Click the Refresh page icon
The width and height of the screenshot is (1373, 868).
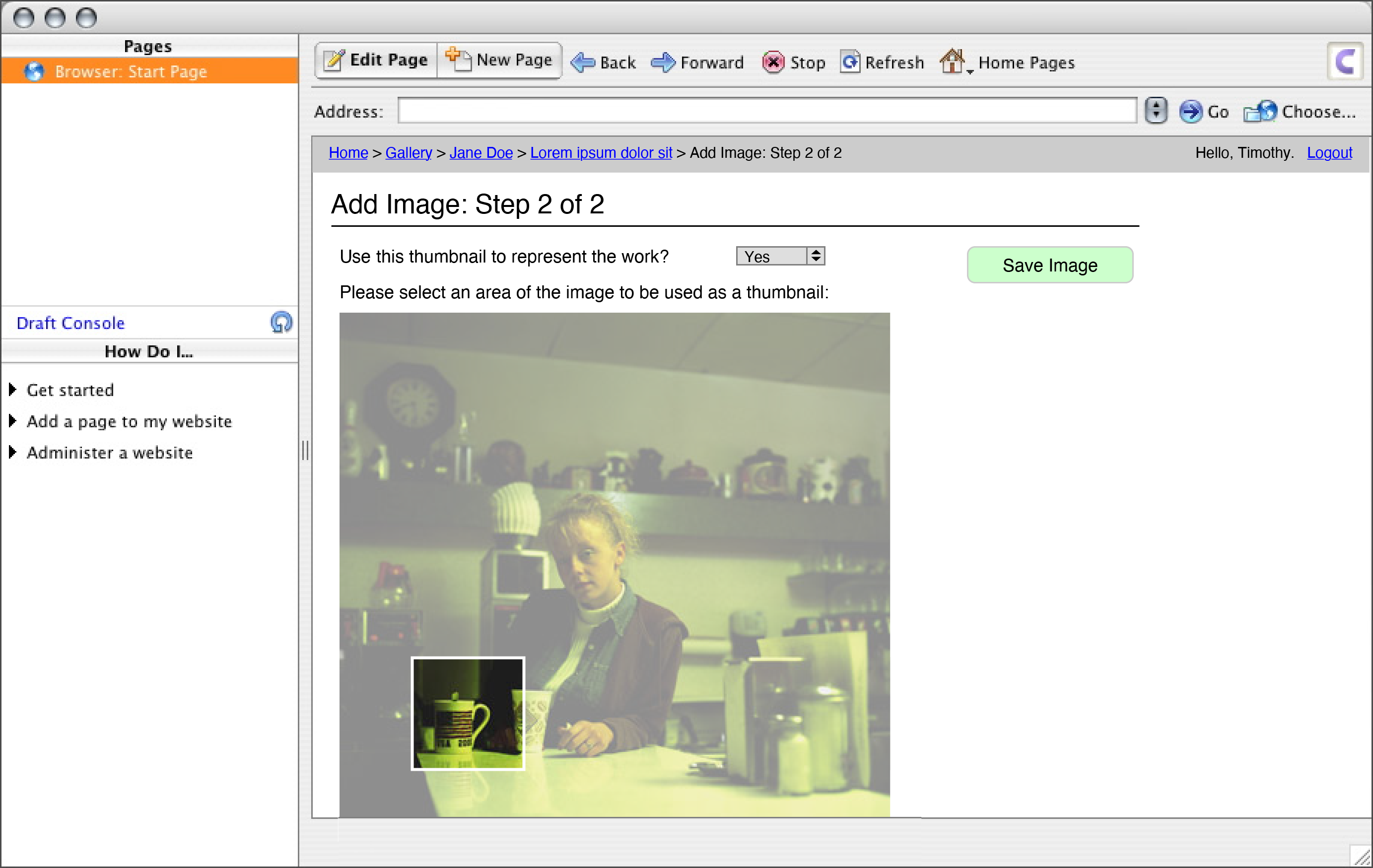point(850,62)
